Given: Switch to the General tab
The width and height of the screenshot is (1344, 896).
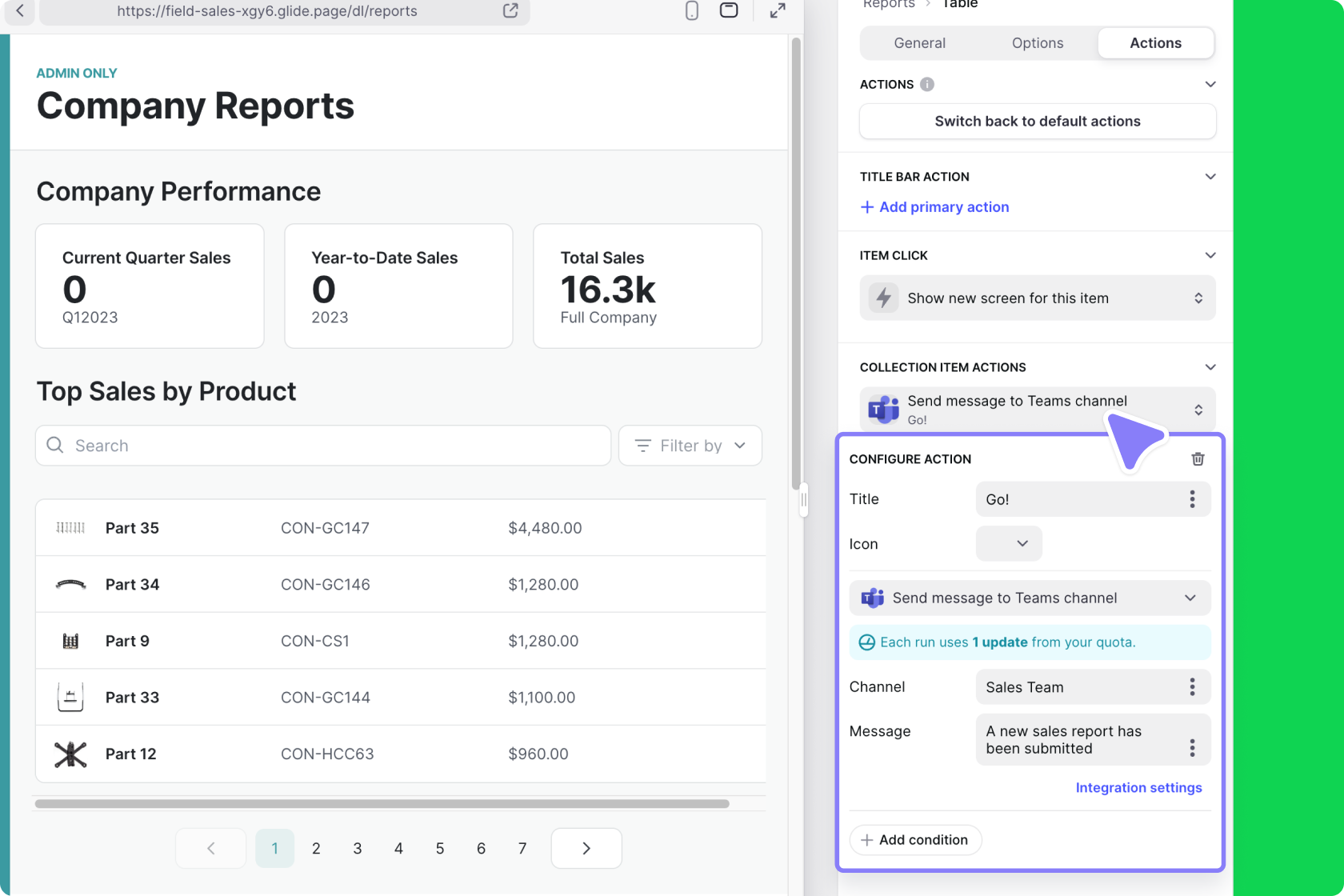Looking at the screenshot, I should 919,43.
